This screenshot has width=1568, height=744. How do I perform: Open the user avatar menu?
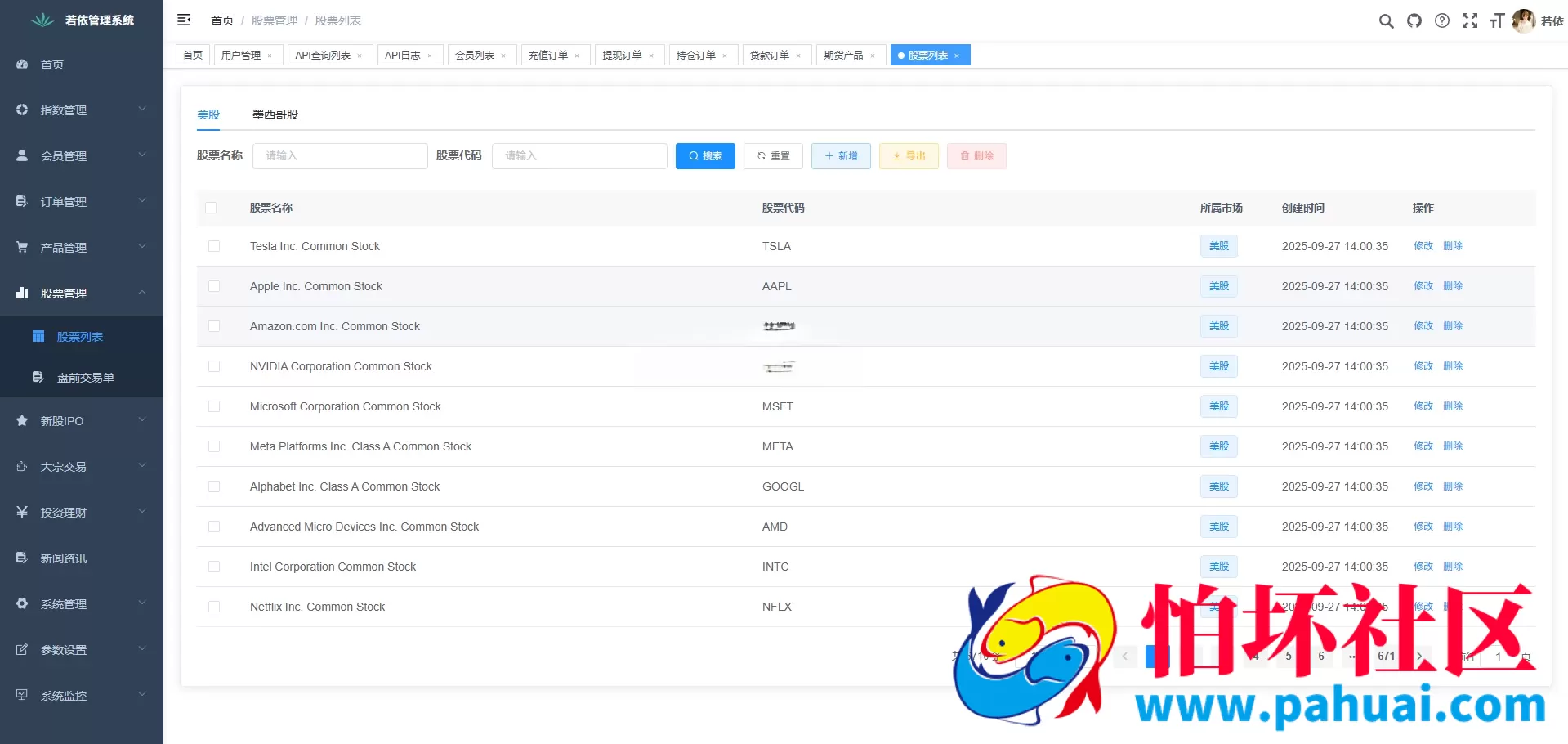(1523, 20)
